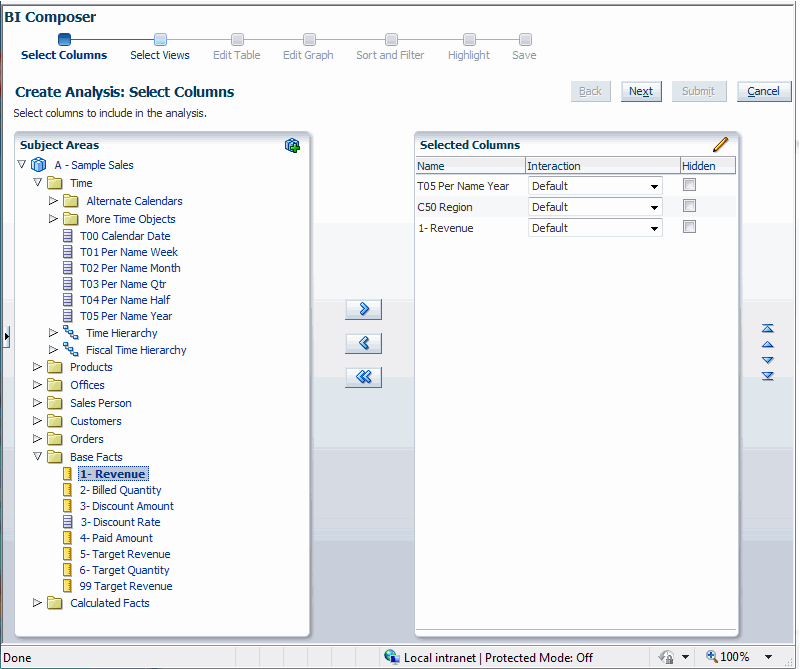Click the remove column left arrow button
Screen dimensions: 802x669
pyautogui.click(x=363, y=343)
